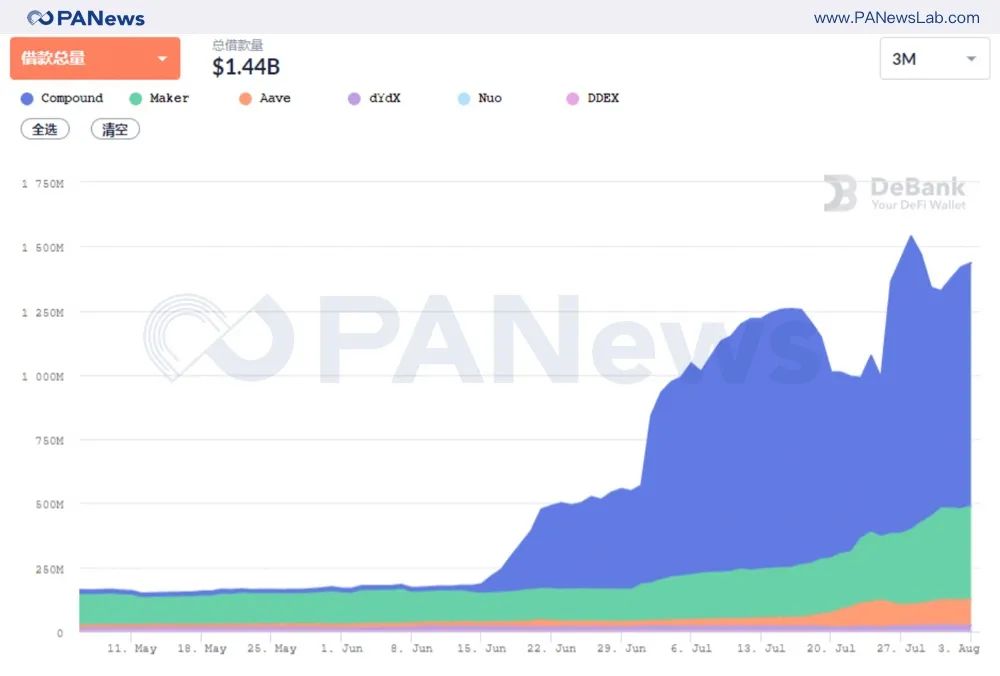This screenshot has width=1000, height=676.
Task: Toggle the Aave series in legend
Action: [265, 98]
